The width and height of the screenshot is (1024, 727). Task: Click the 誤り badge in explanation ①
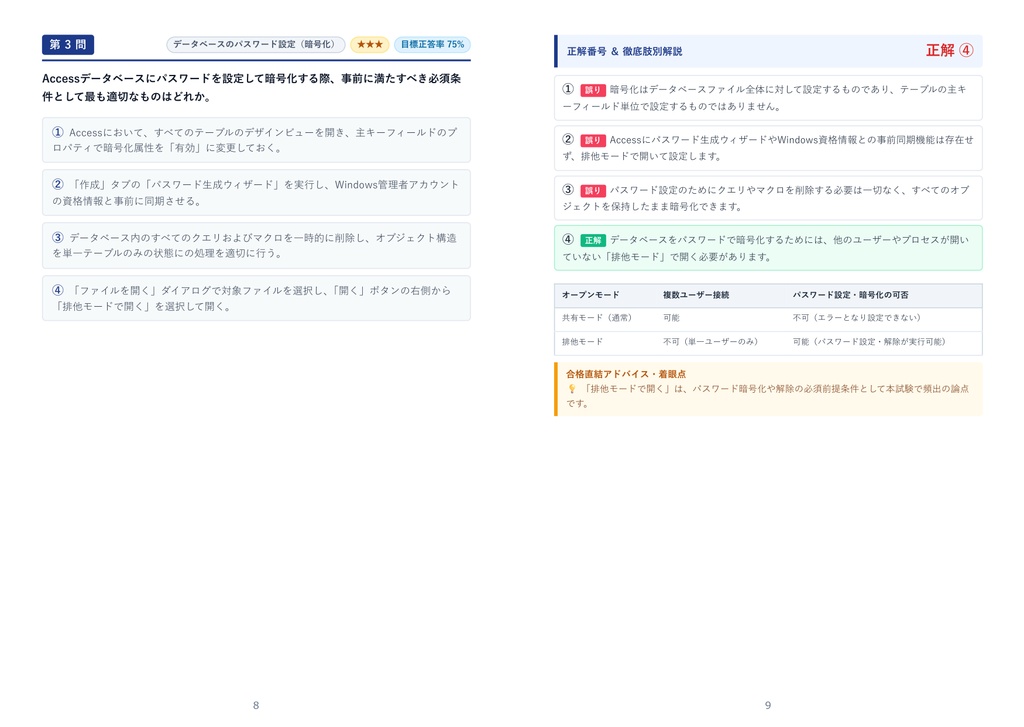pyautogui.click(x=592, y=90)
